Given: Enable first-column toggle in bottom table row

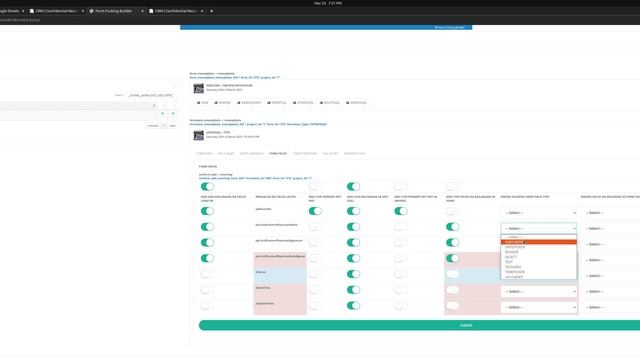Looking at the screenshot, I should click(207, 305).
